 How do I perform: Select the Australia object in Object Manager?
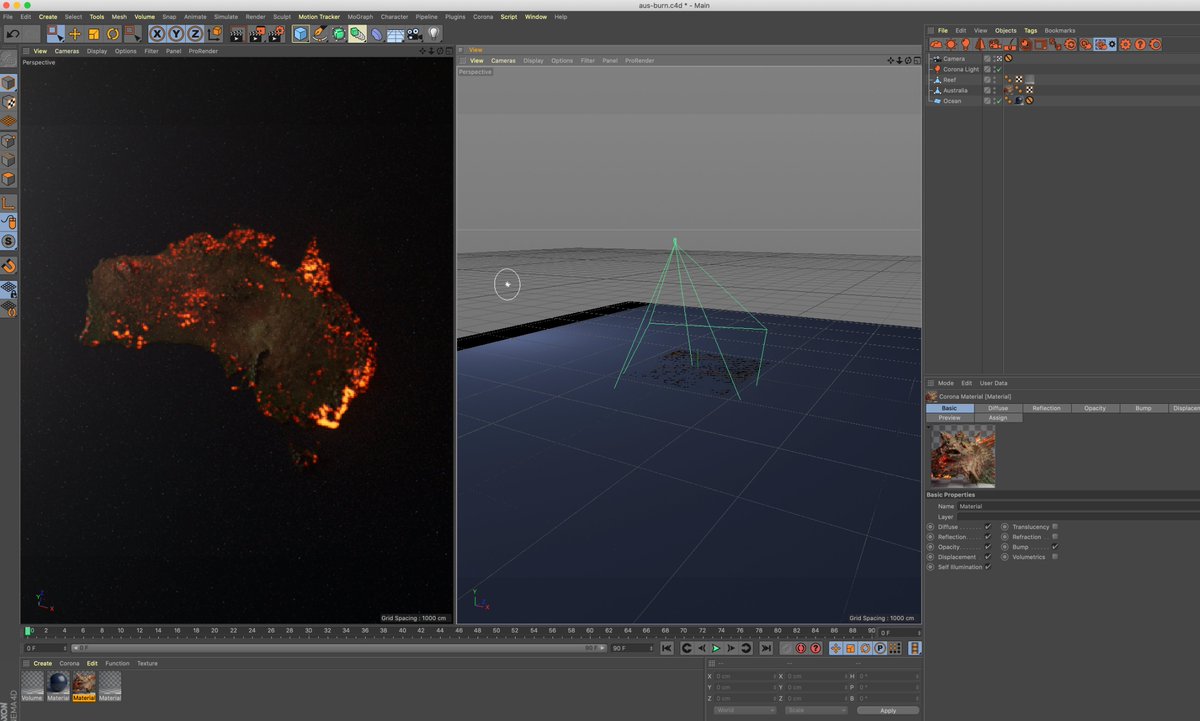tap(954, 90)
